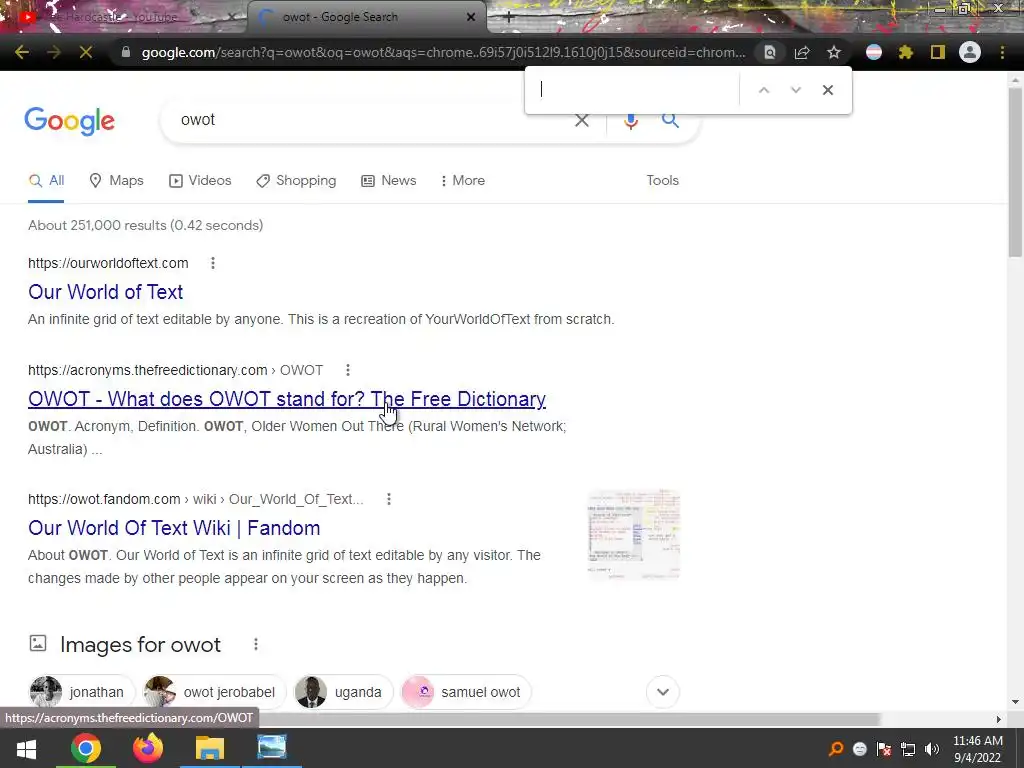This screenshot has height=768, width=1024.
Task: Switch to the Shopping results tab
Action: 296,181
